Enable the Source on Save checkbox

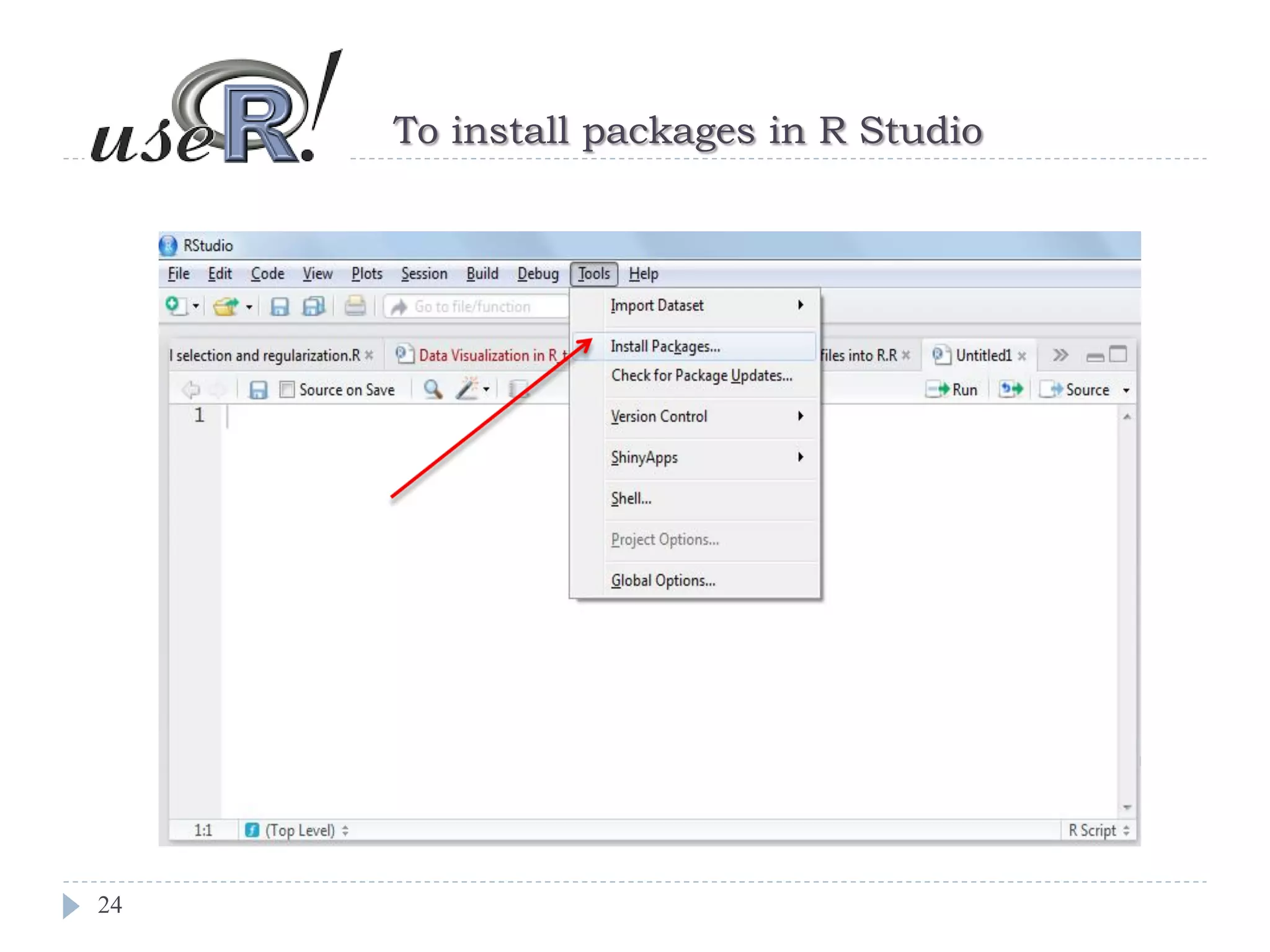[287, 390]
